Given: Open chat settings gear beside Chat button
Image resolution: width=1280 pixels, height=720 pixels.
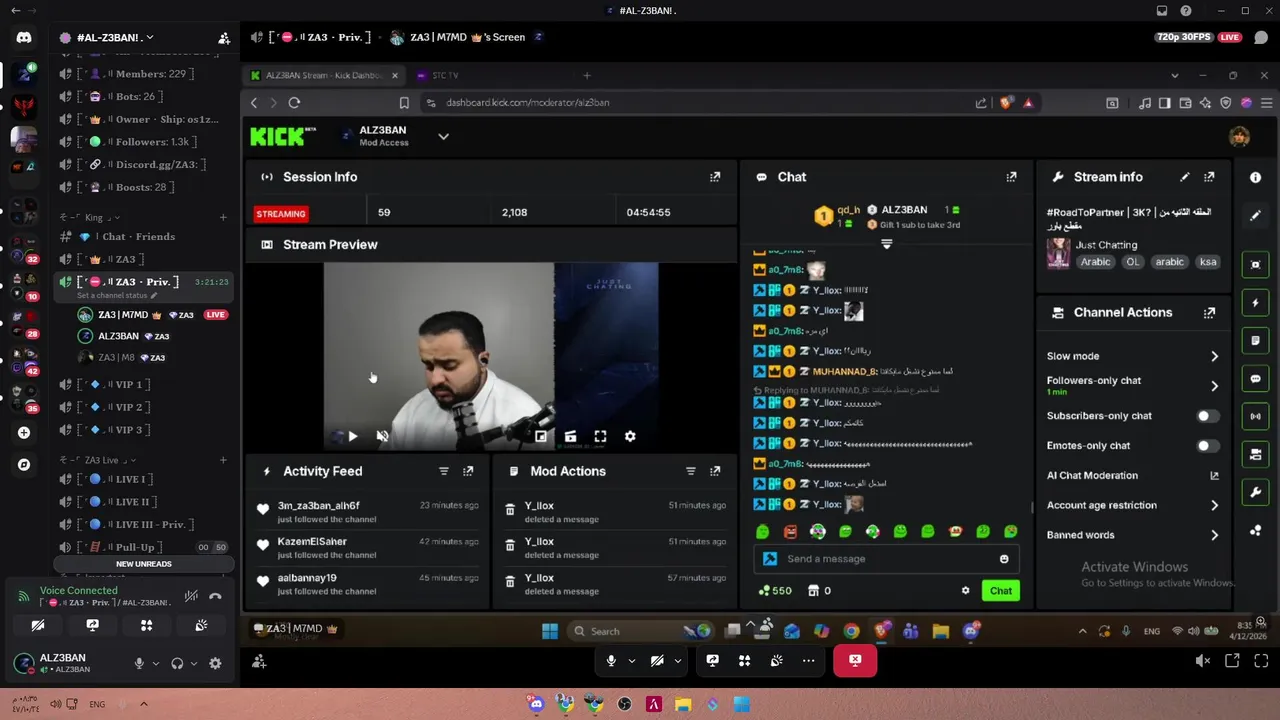Looking at the screenshot, I should [x=965, y=591].
